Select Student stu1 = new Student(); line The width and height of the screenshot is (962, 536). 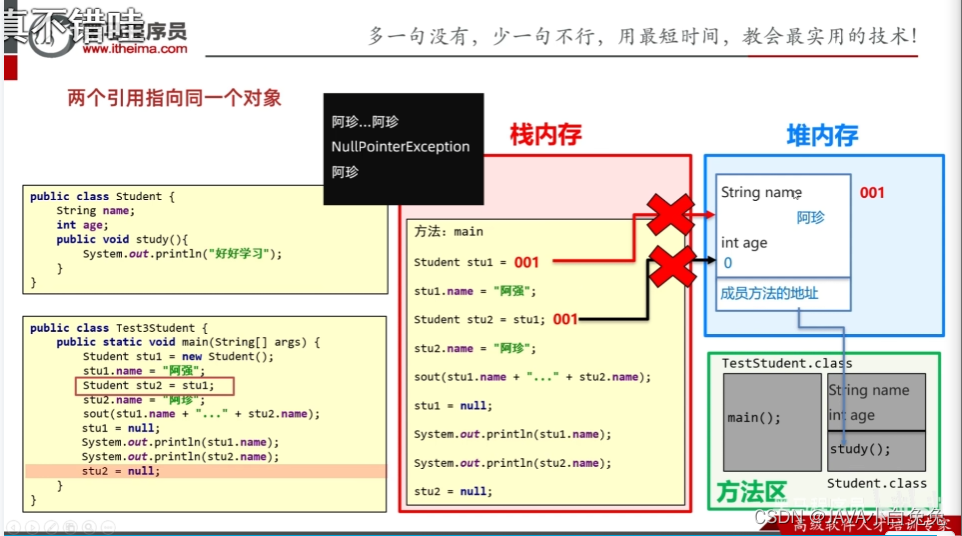tap(178, 356)
